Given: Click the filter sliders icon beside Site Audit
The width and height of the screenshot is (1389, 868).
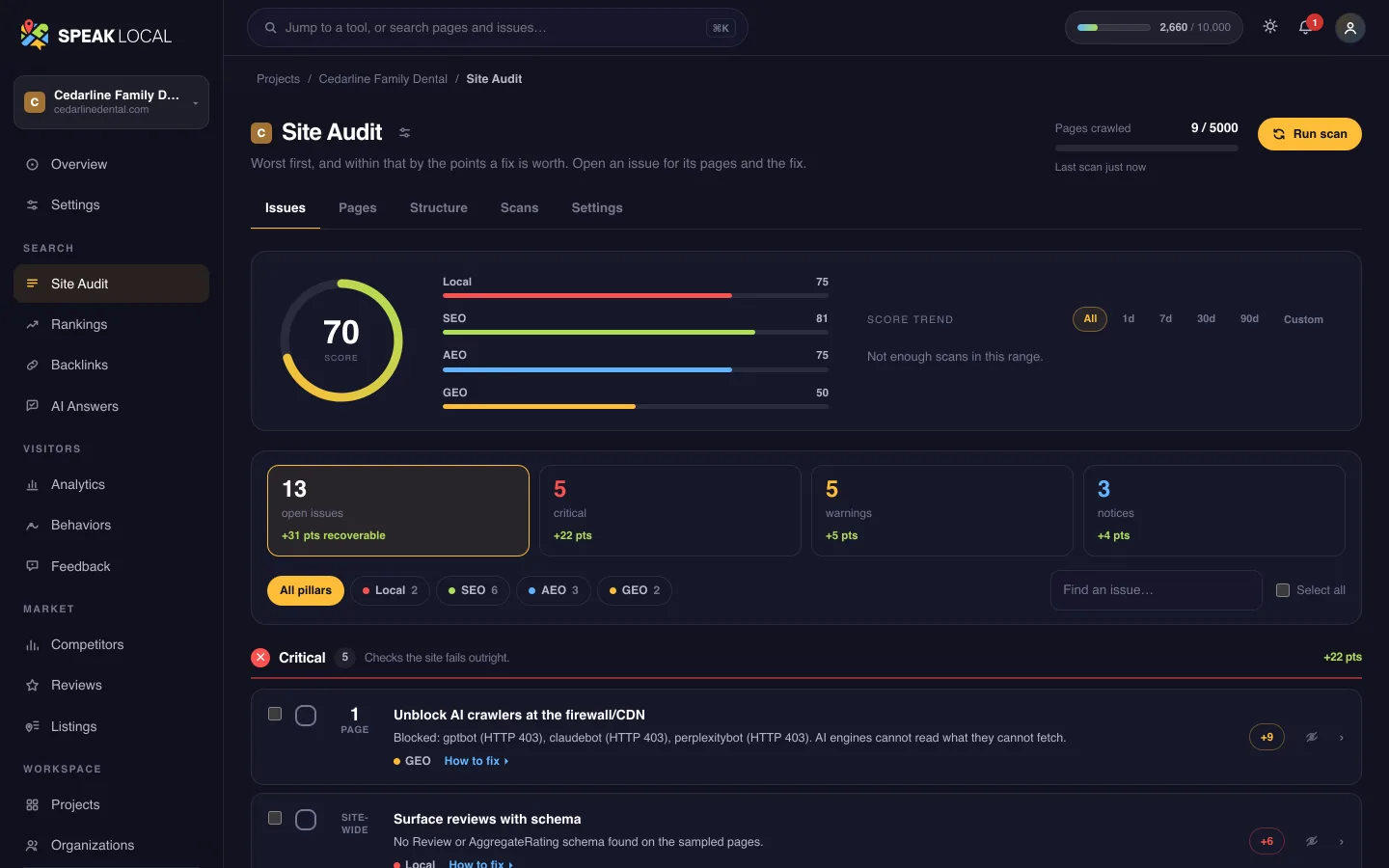Looking at the screenshot, I should 405,133.
